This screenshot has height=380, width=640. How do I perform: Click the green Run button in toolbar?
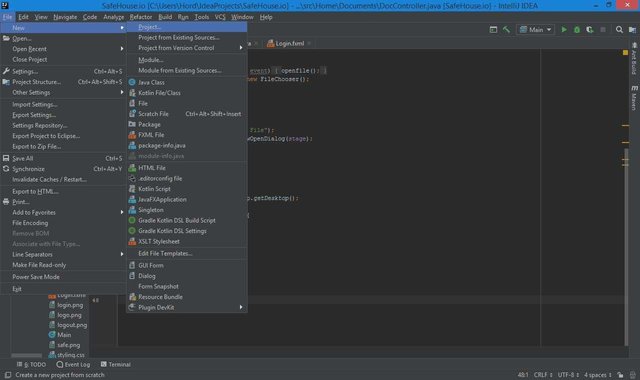[564, 29]
